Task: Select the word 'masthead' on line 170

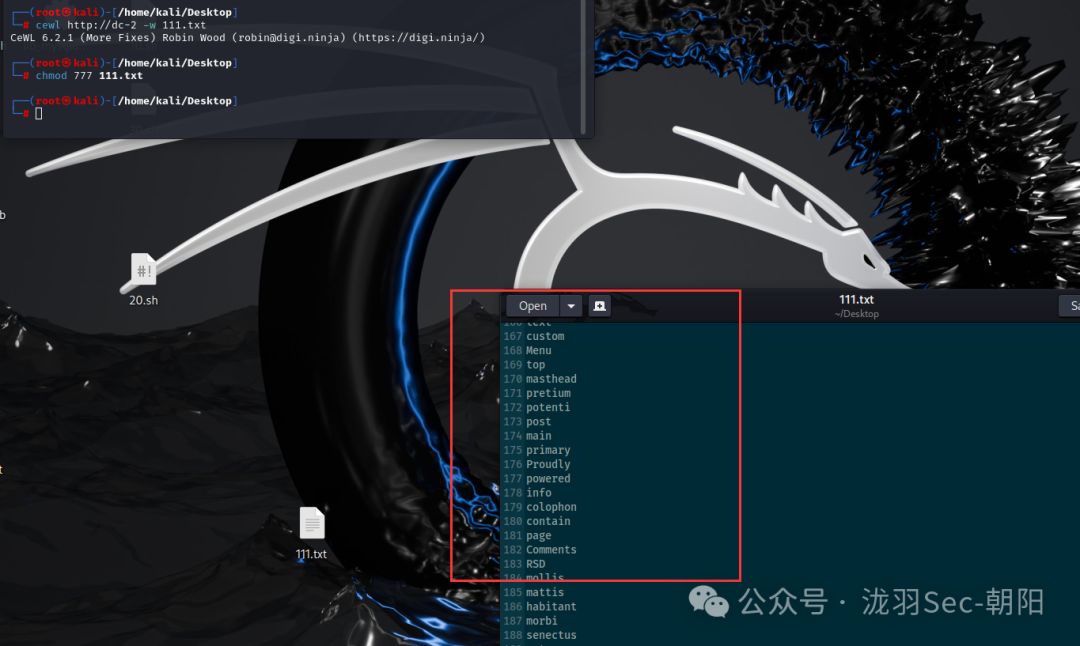Action: 551,379
